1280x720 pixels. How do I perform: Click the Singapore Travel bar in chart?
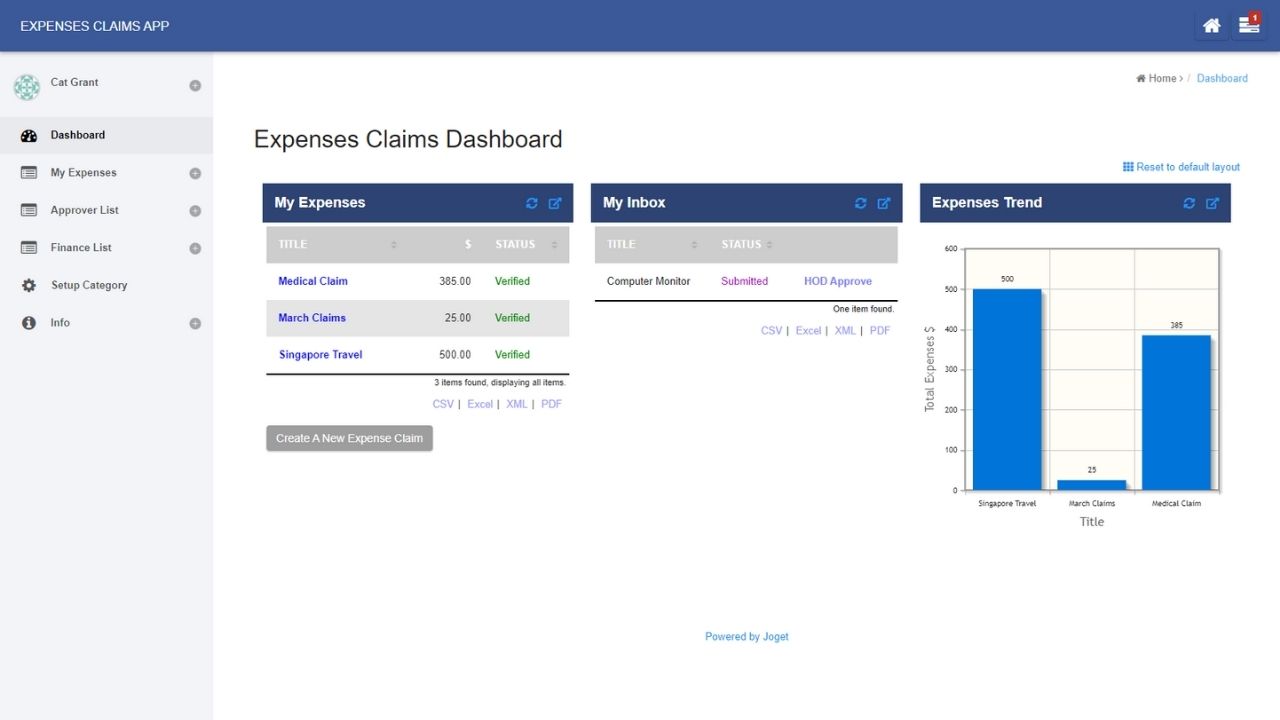(x=1007, y=390)
